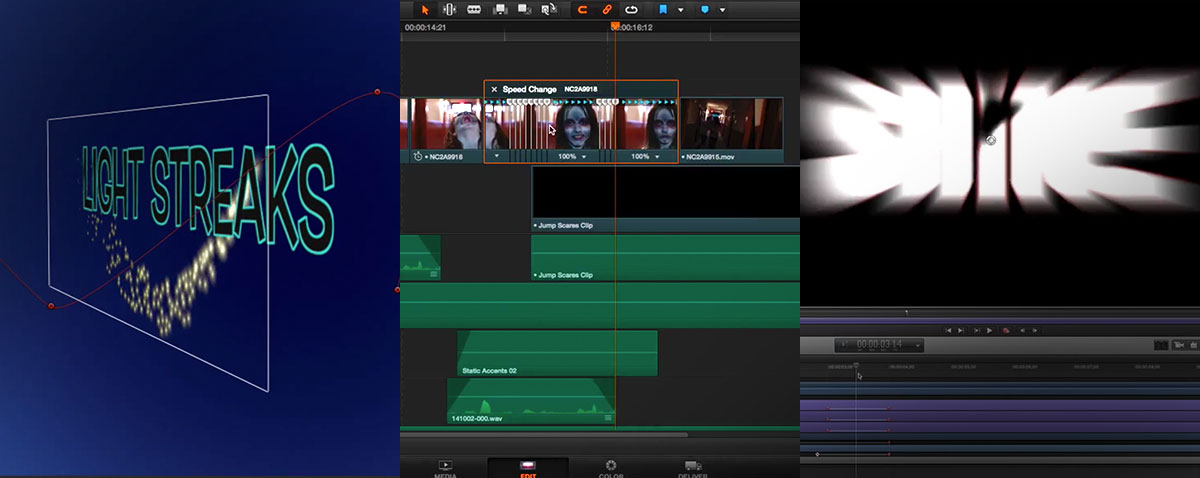The height and width of the screenshot is (478, 1200).
Task: Select the arrow selection tool
Action: (x=424, y=9)
